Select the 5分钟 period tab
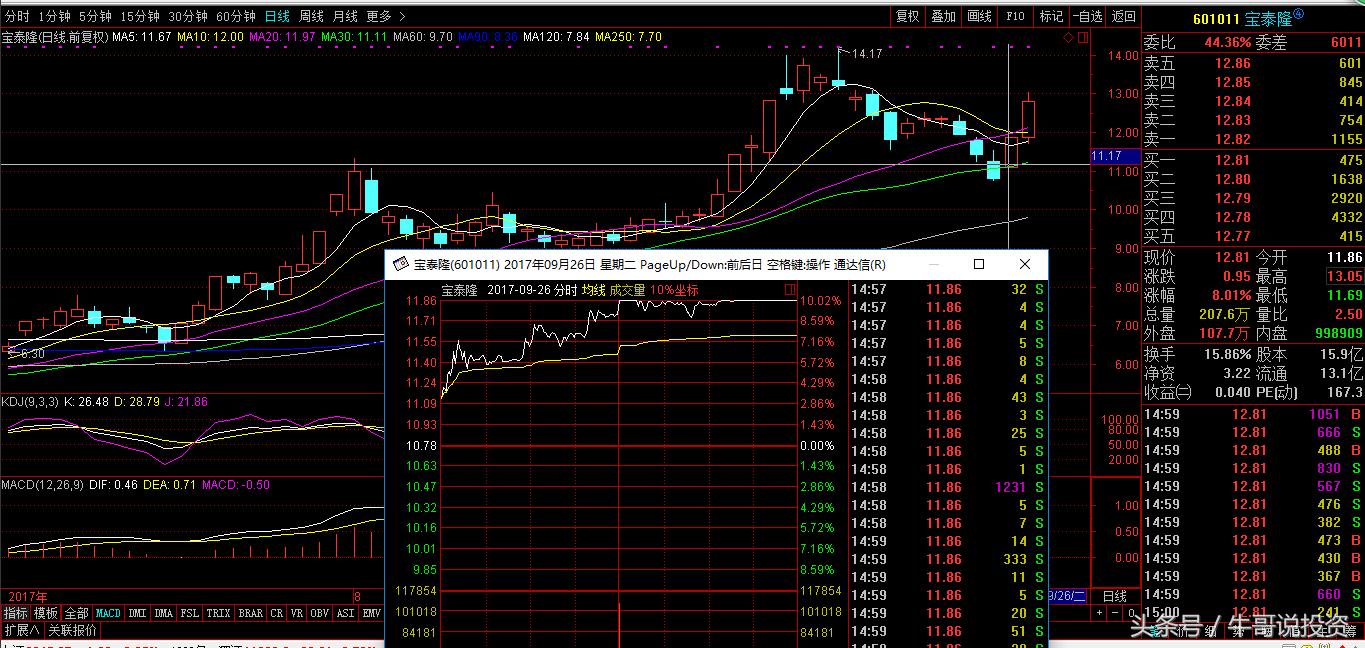Screen dimensions: 1365x648 (x=95, y=16)
